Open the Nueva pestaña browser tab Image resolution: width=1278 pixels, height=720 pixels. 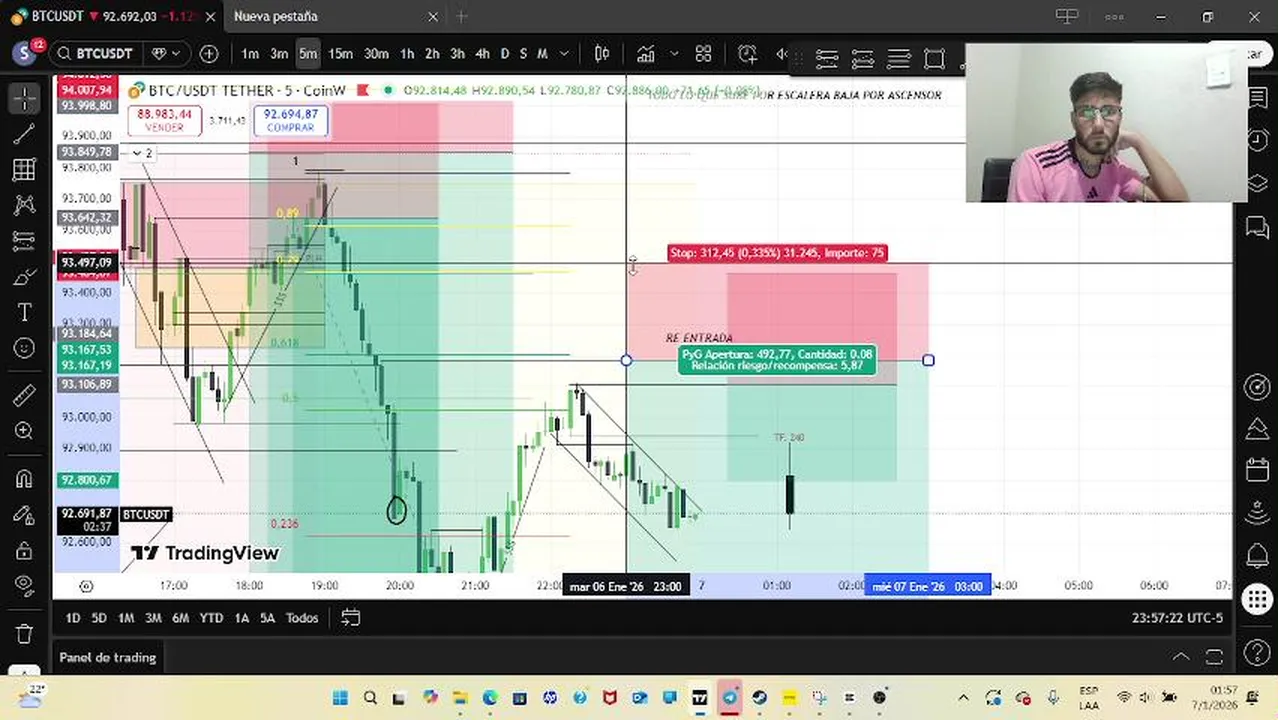276,16
